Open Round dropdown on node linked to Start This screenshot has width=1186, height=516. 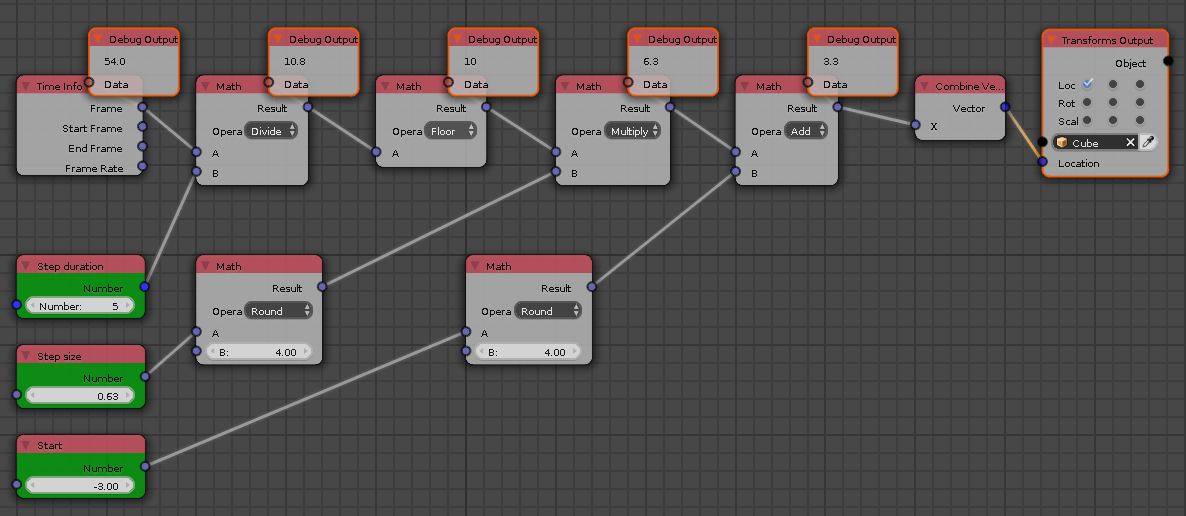pos(548,311)
